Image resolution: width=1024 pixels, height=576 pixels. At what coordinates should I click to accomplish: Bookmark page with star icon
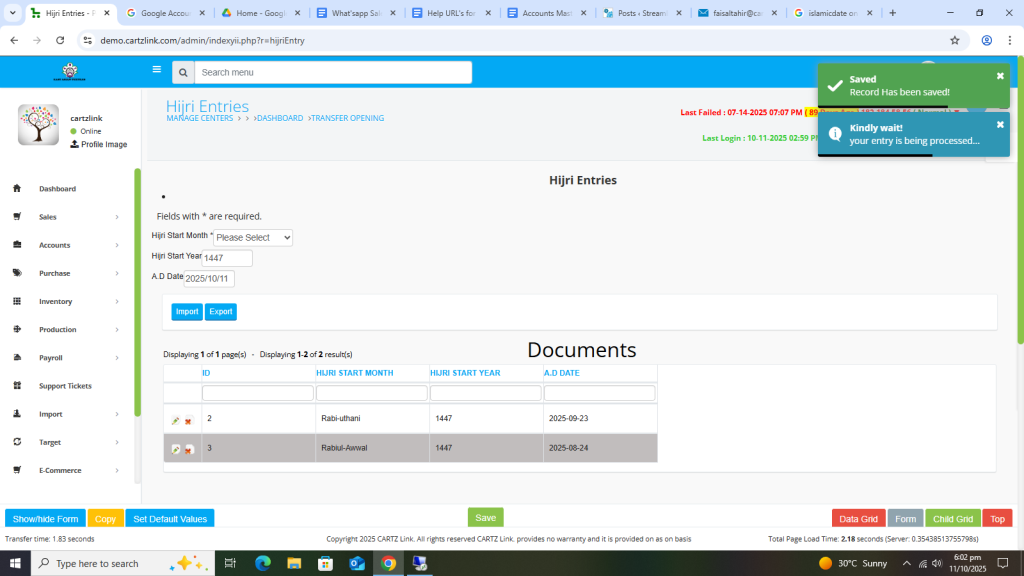click(955, 40)
